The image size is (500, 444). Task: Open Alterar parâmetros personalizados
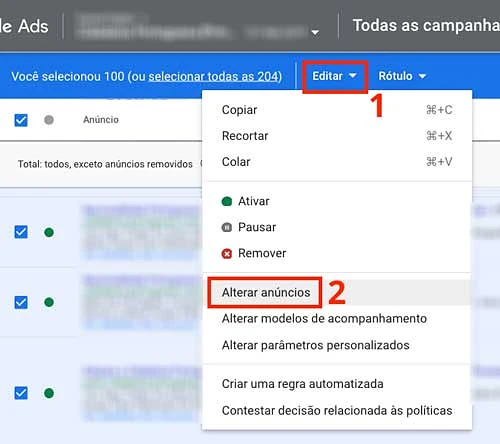pos(337,345)
